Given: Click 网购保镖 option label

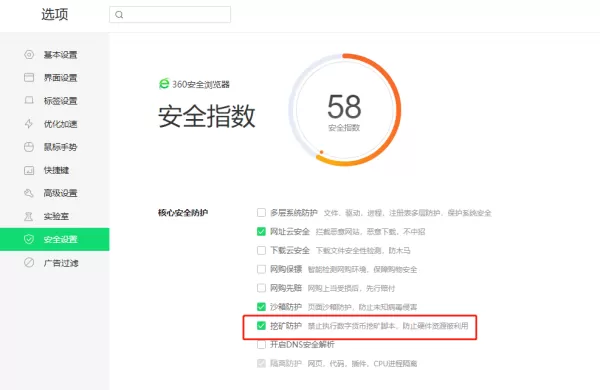Looking at the screenshot, I should 286,269.
